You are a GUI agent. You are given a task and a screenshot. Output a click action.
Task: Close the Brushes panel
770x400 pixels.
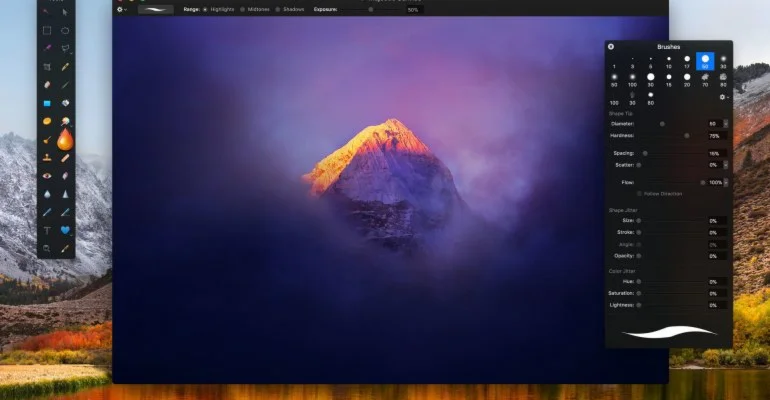click(611, 47)
